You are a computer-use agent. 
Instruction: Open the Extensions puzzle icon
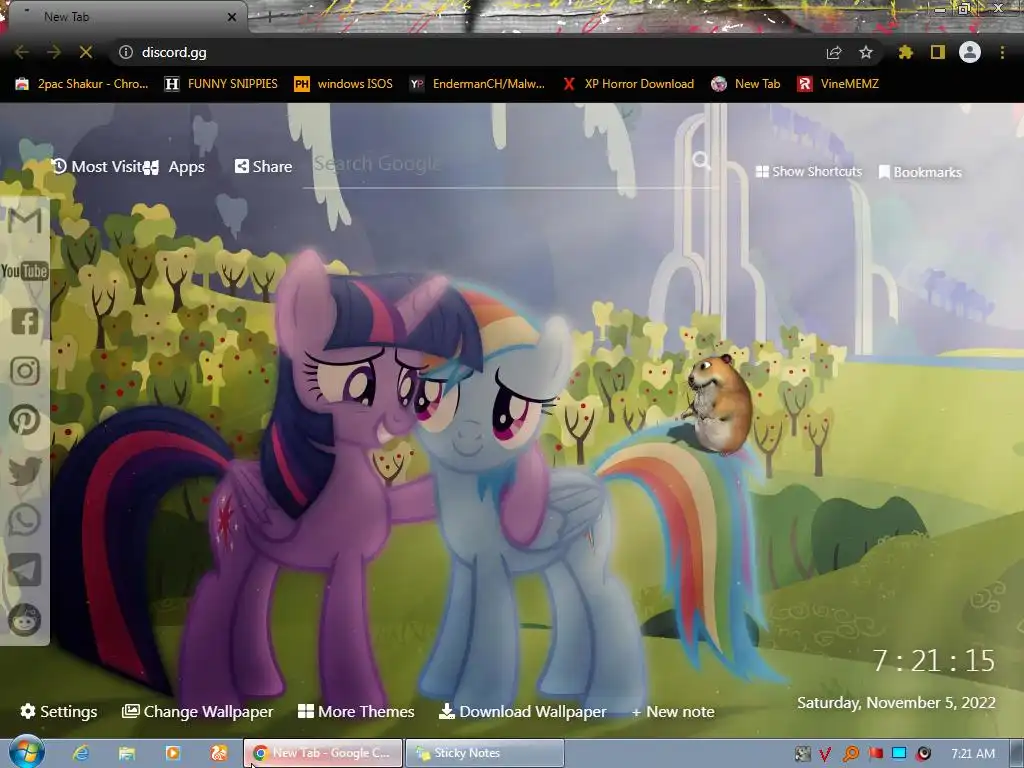(x=905, y=52)
